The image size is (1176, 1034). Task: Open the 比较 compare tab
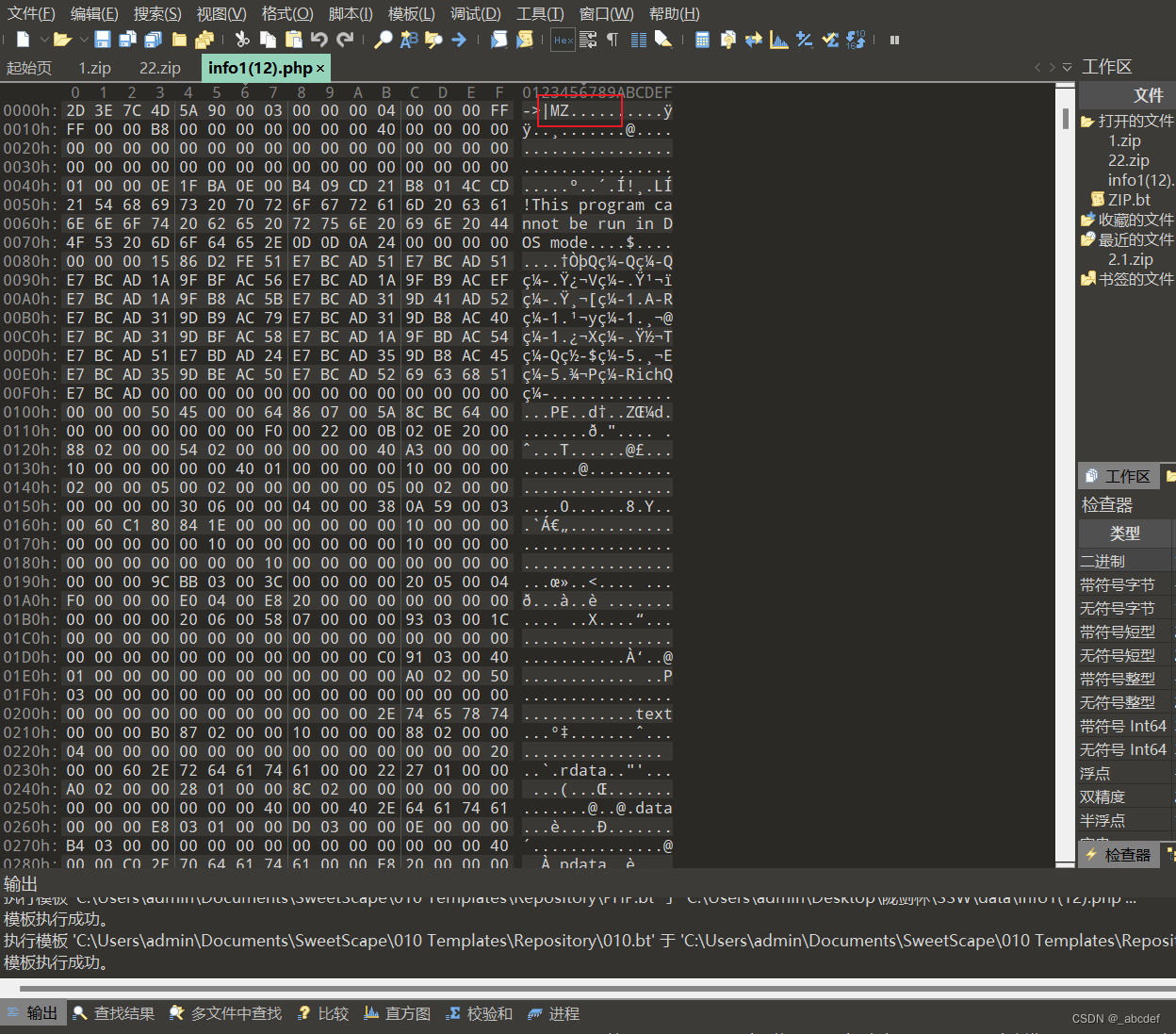[323, 1013]
